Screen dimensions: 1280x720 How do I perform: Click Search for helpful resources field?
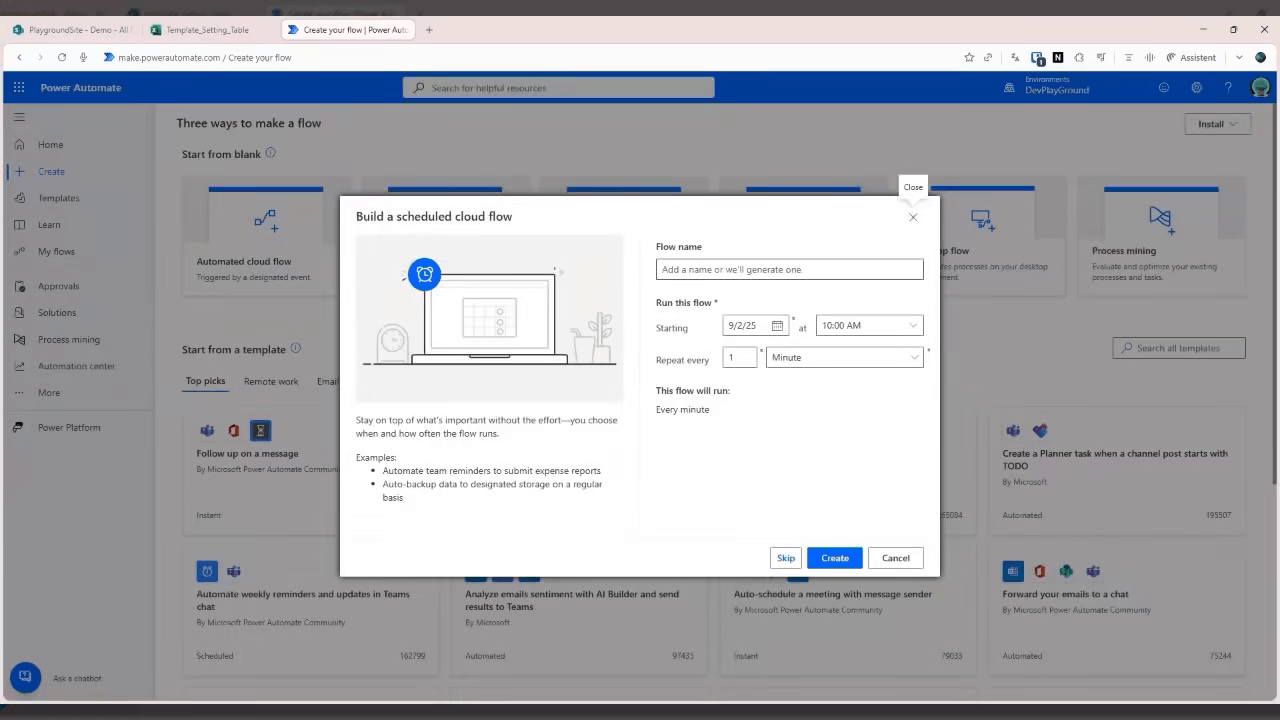tap(559, 88)
